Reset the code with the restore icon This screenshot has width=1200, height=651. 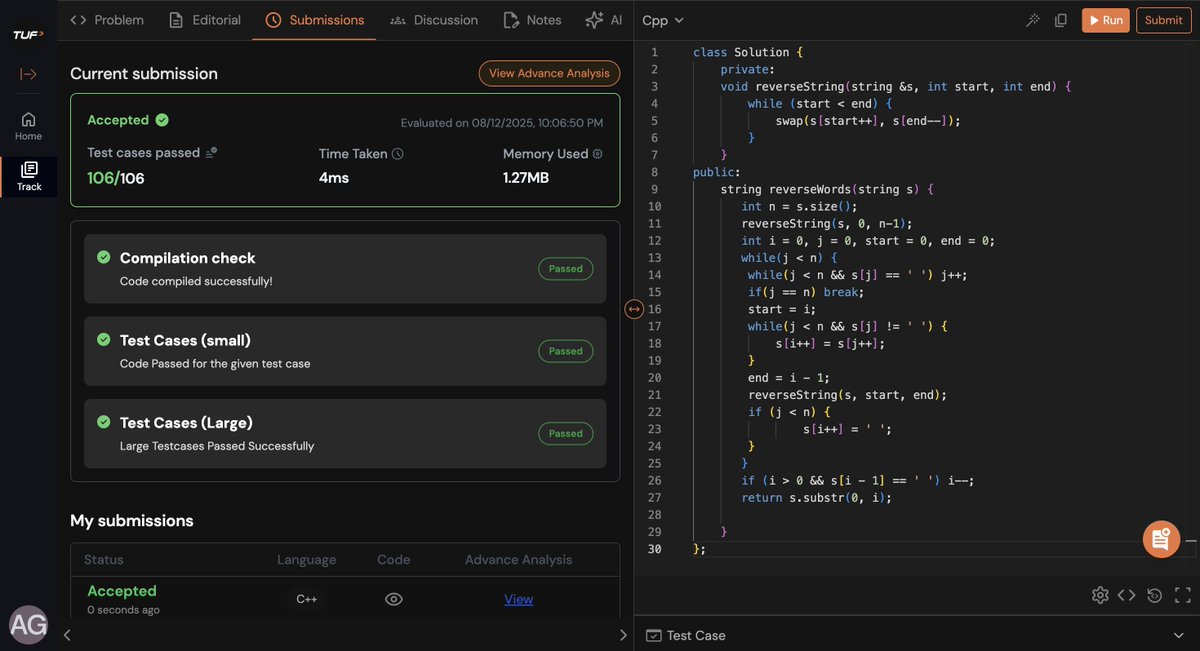tap(1154, 594)
